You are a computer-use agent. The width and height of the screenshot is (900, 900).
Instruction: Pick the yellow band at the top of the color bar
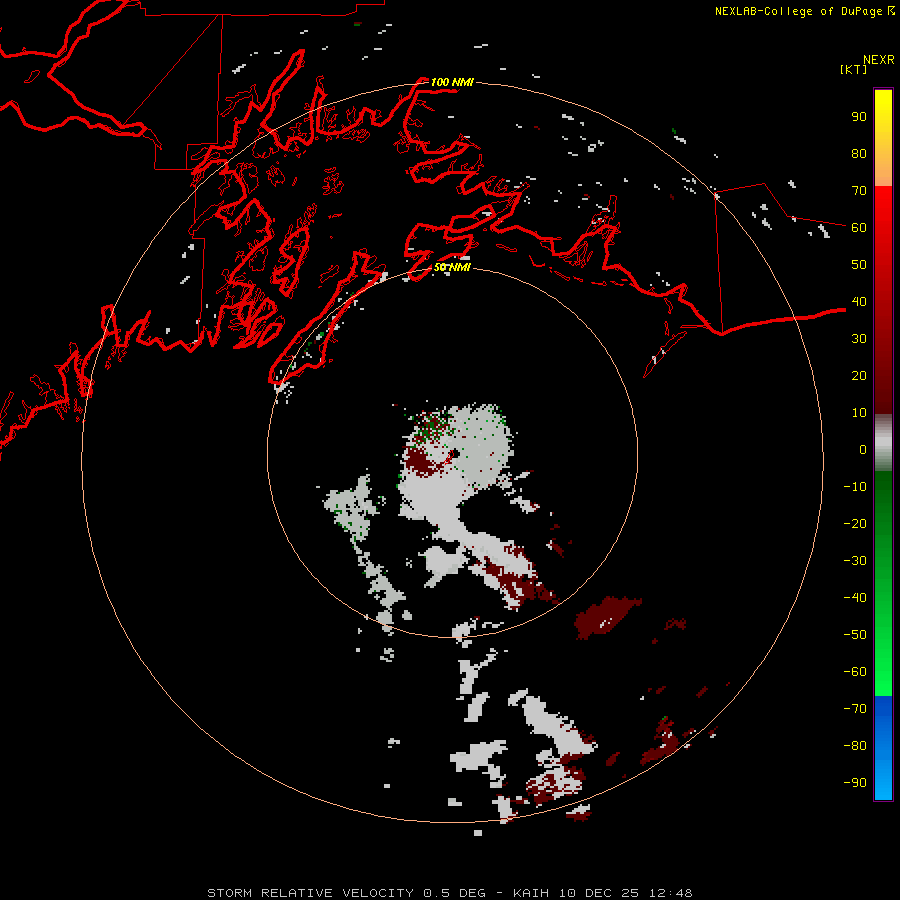point(883,123)
